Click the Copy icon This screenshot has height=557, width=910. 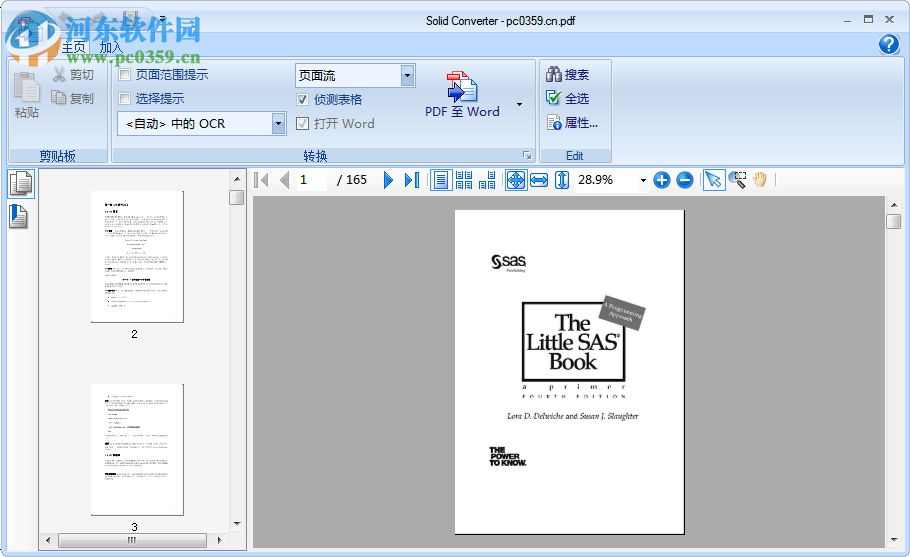pyautogui.click(x=59, y=97)
